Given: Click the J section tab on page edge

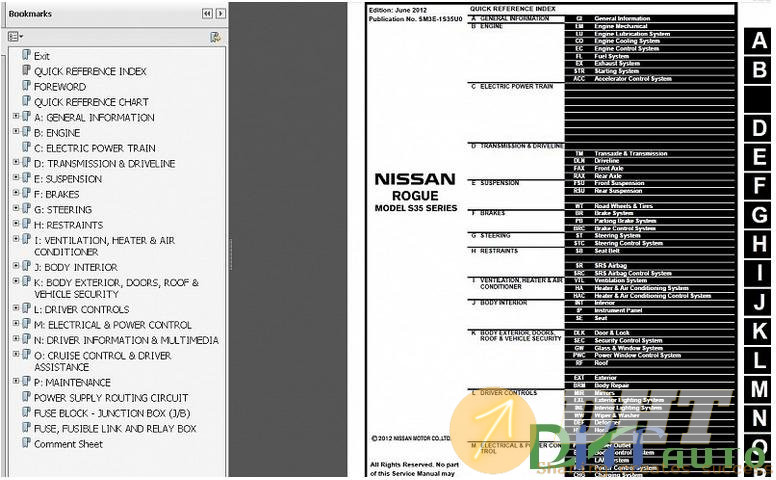Looking at the screenshot, I should (759, 302).
